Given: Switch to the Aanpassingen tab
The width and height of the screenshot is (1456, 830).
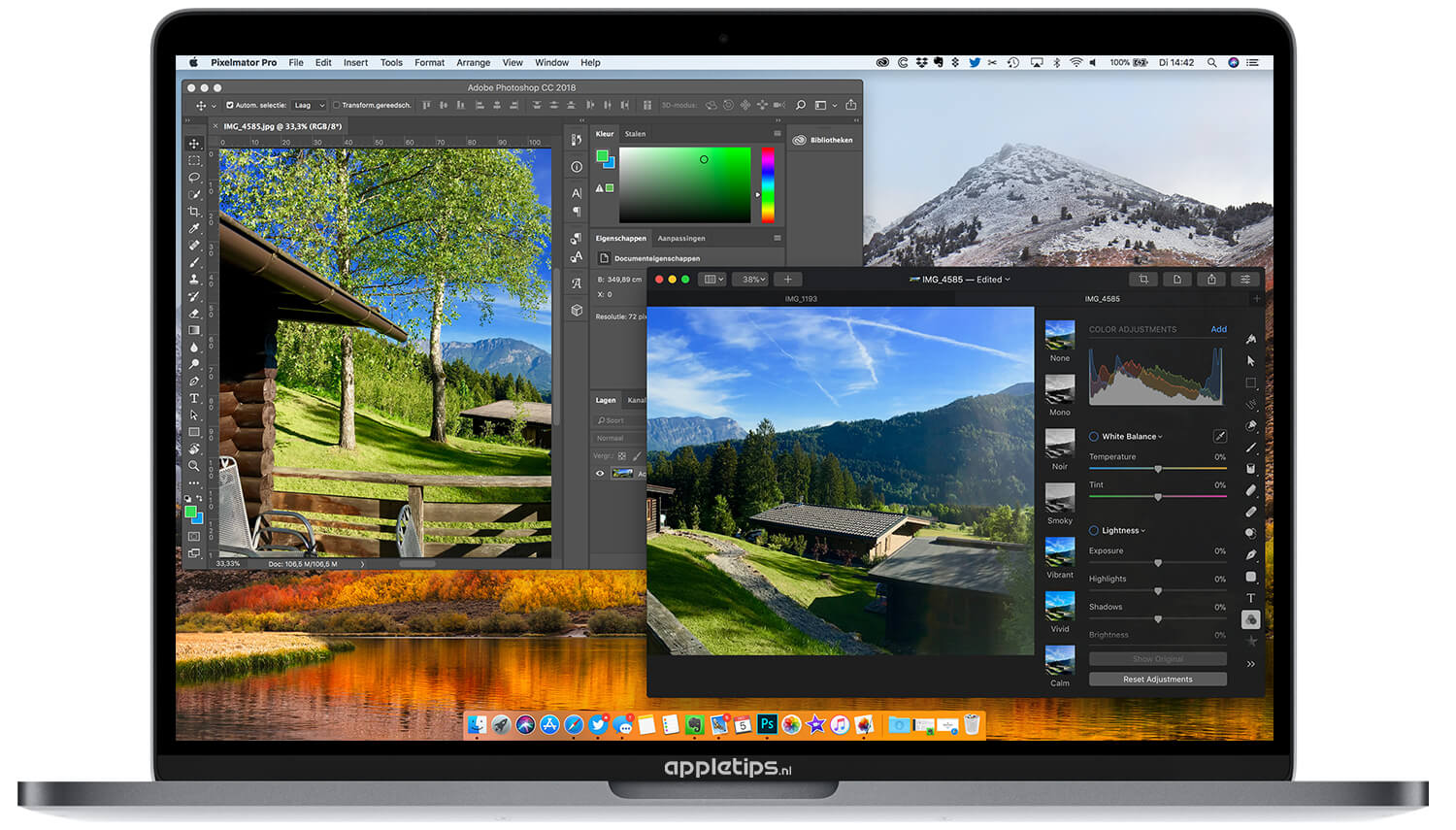Looking at the screenshot, I should coord(681,238).
